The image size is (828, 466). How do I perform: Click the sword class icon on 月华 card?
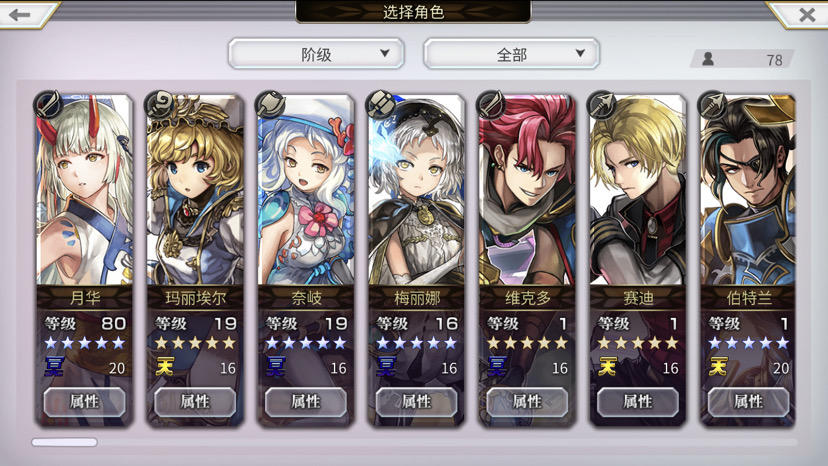pos(48,104)
